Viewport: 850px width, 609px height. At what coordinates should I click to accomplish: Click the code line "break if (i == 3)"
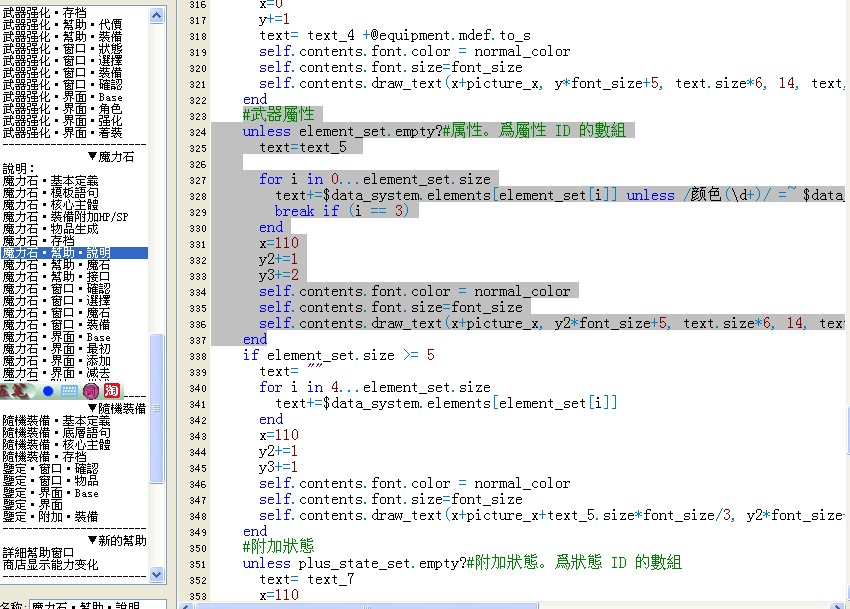click(342, 211)
